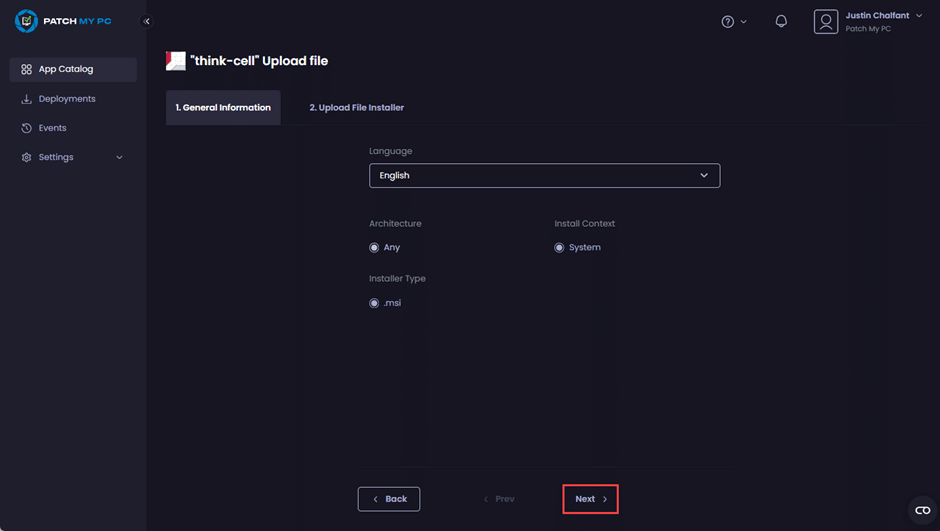Click the user profile avatar icon
The width and height of the screenshot is (940, 531).
825,22
